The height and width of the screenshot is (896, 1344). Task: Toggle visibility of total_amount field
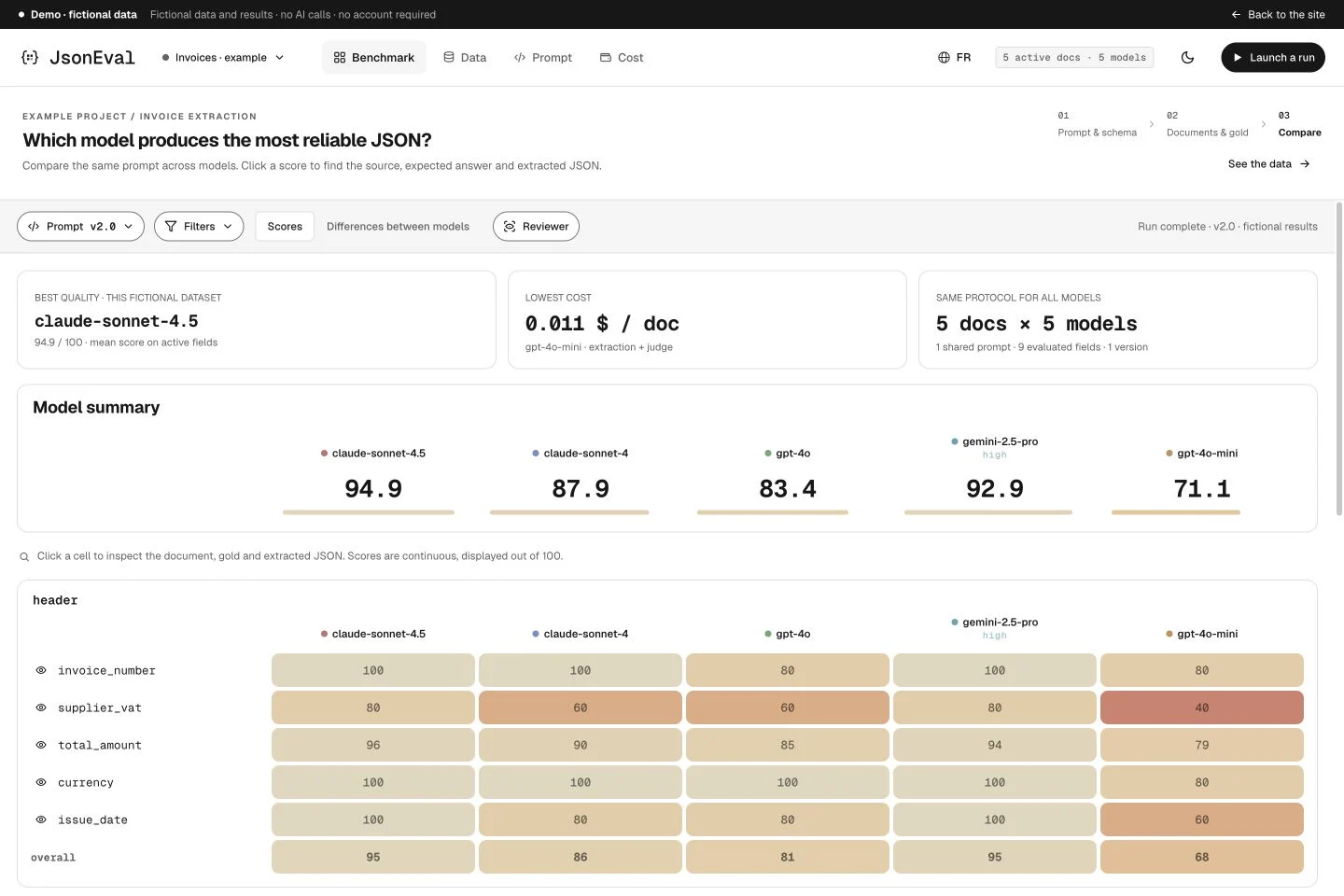click(x=41, y=745)
